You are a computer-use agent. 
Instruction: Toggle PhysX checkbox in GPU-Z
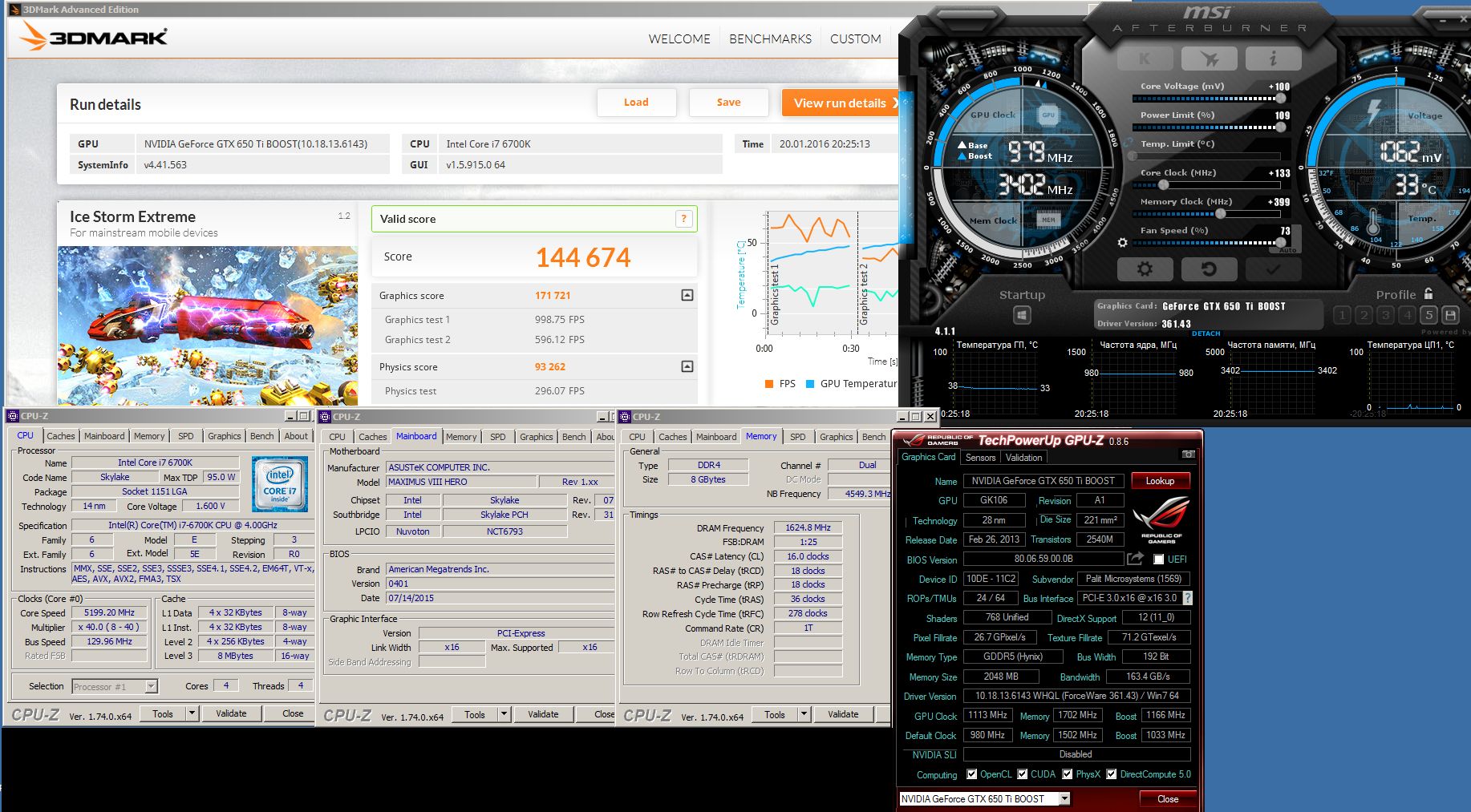click(1068, 774)
